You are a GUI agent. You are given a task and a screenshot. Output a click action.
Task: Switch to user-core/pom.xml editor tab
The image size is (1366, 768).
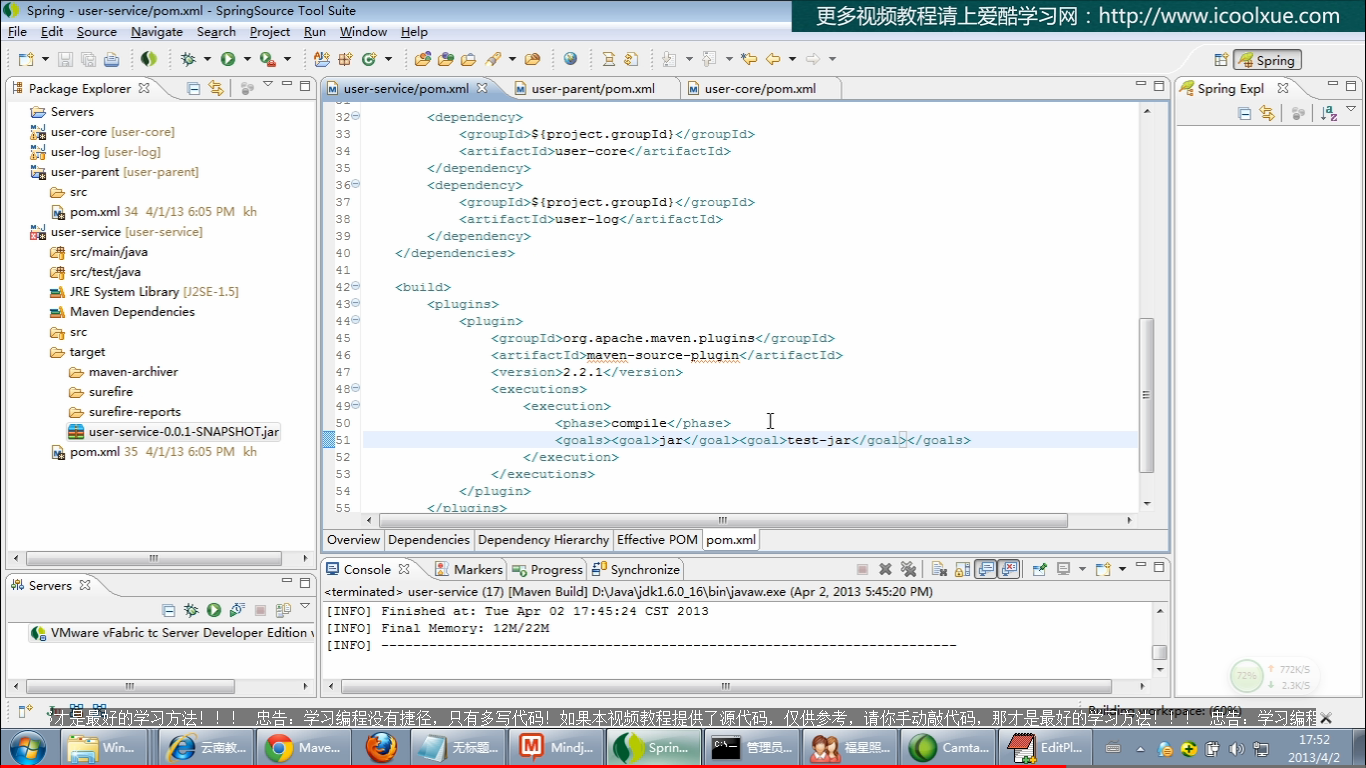pos(760,88)
